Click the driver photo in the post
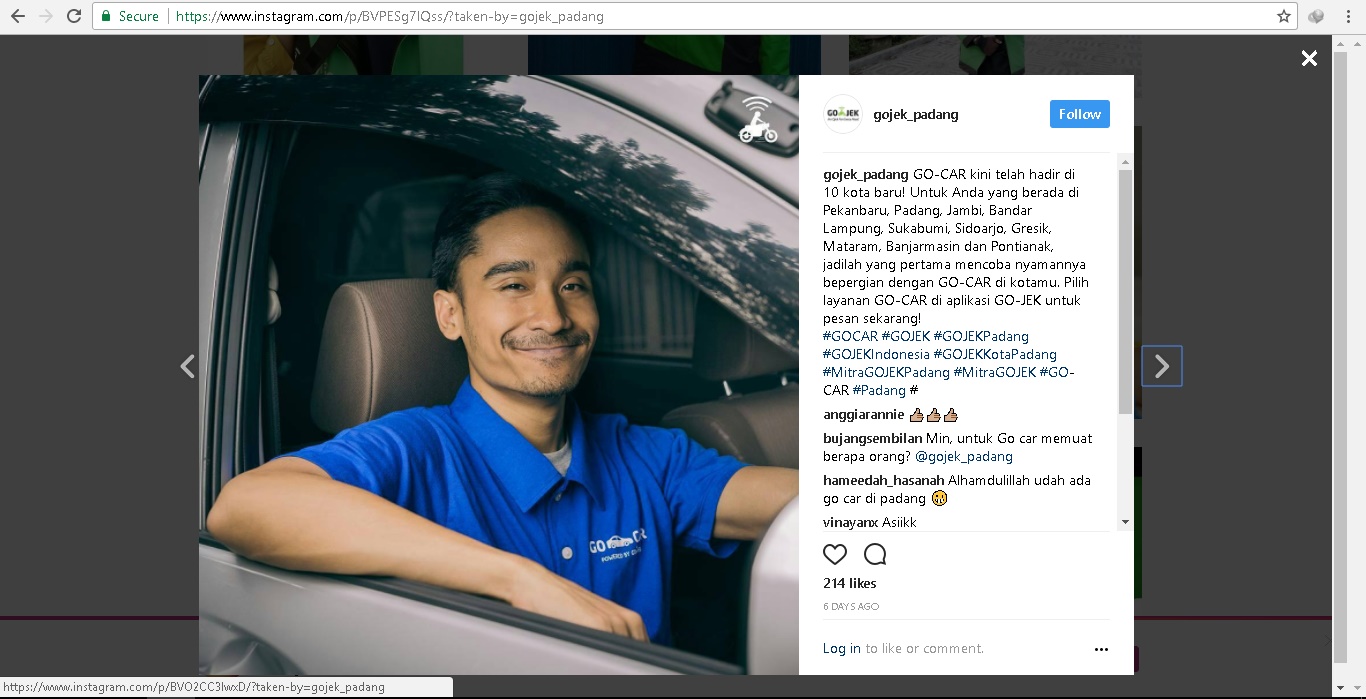 (499, 375)
